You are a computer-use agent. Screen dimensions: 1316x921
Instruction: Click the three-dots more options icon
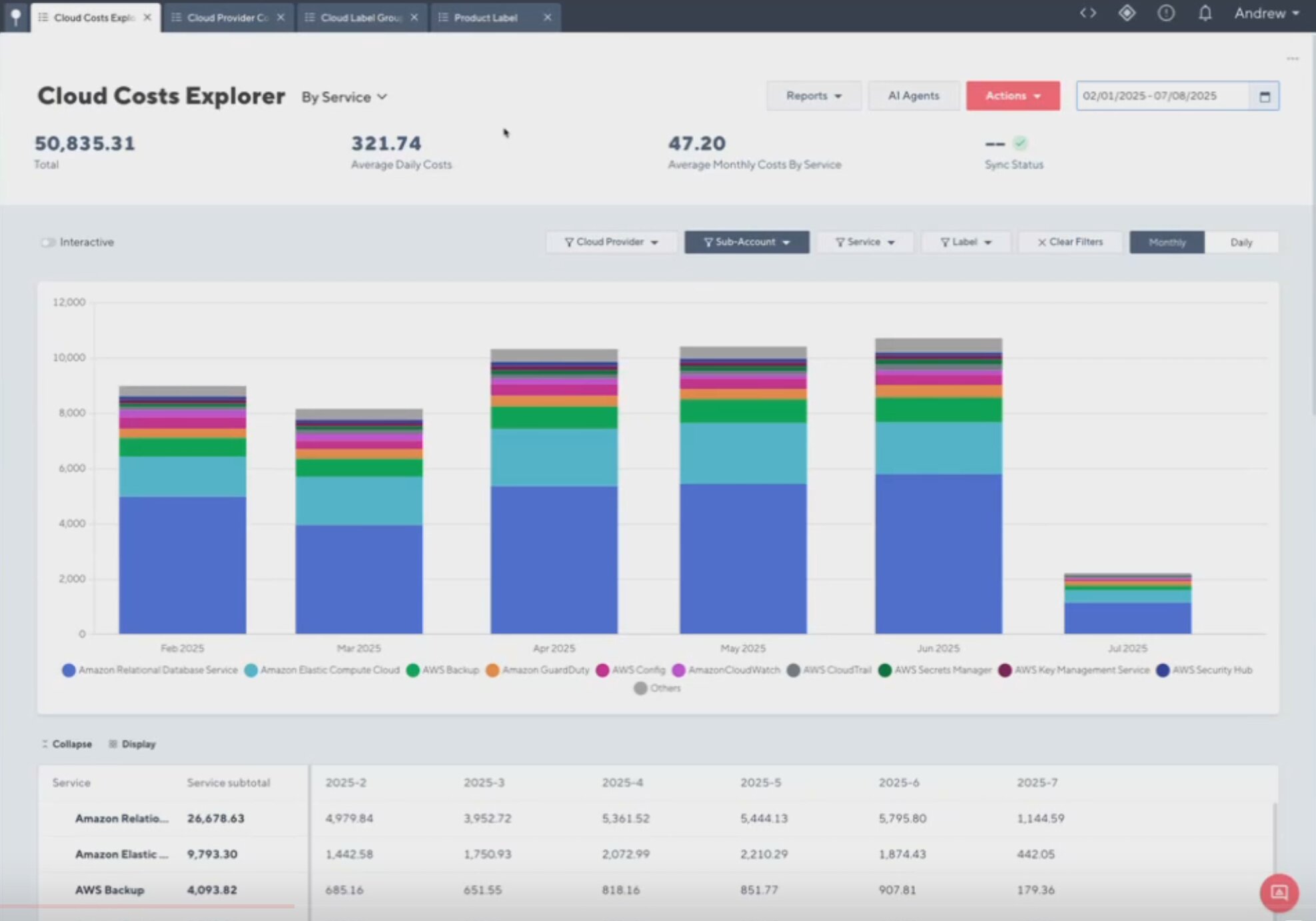[1293, 59]
